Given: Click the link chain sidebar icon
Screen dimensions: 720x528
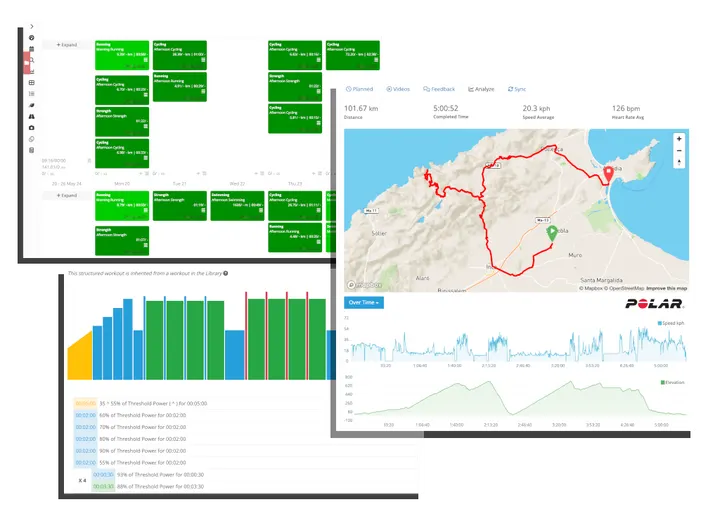Looking at the screenshot, I should (x=32, y=139).
